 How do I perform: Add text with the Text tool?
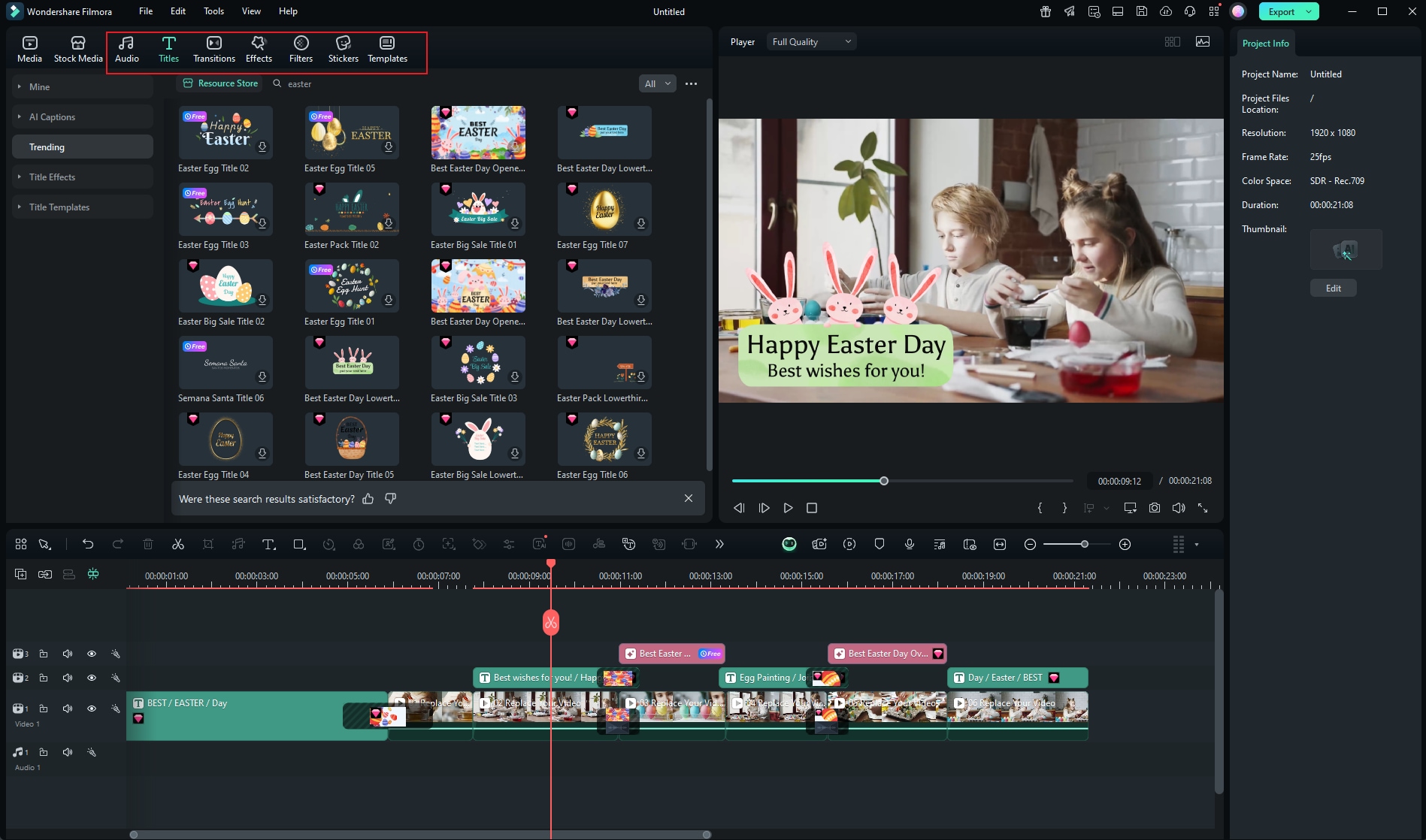[x=268, y=544]
